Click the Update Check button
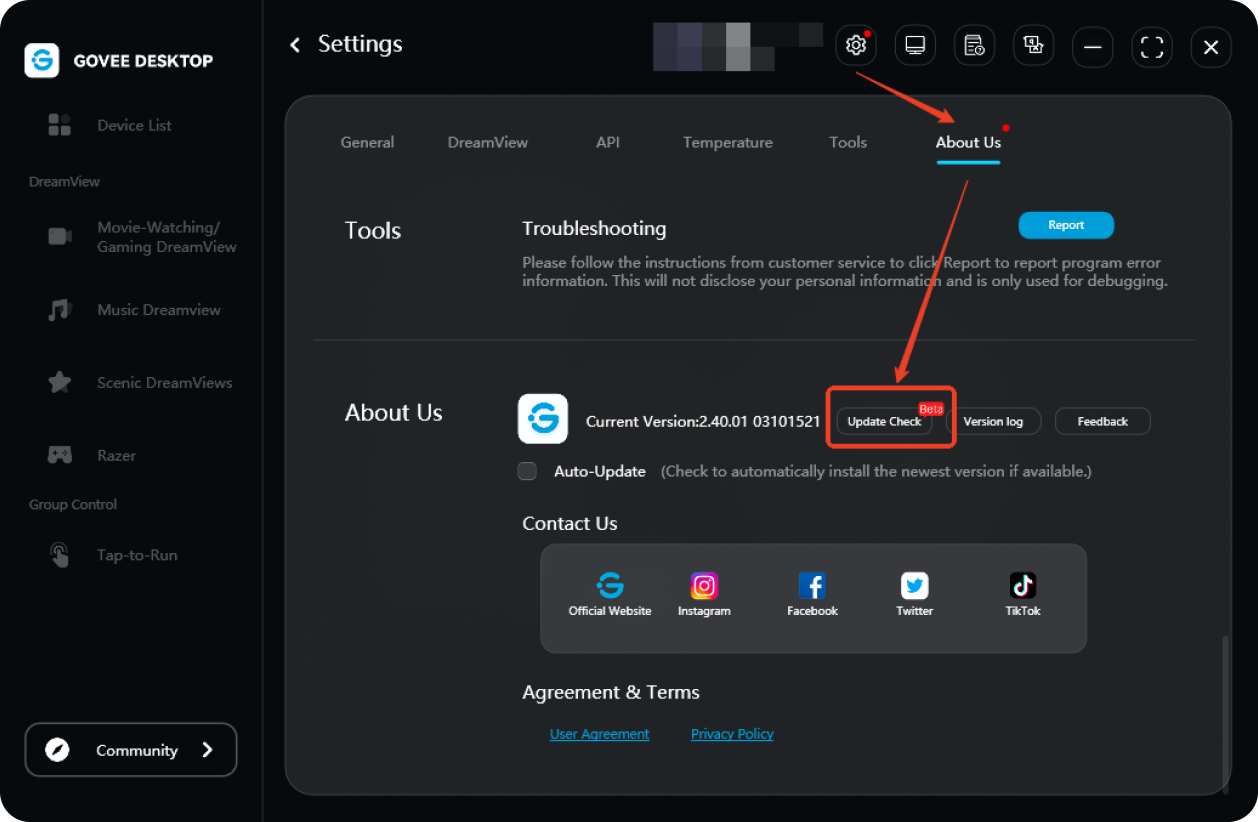Viewport: 1258px width, 822px height. (x=884, y=422)
